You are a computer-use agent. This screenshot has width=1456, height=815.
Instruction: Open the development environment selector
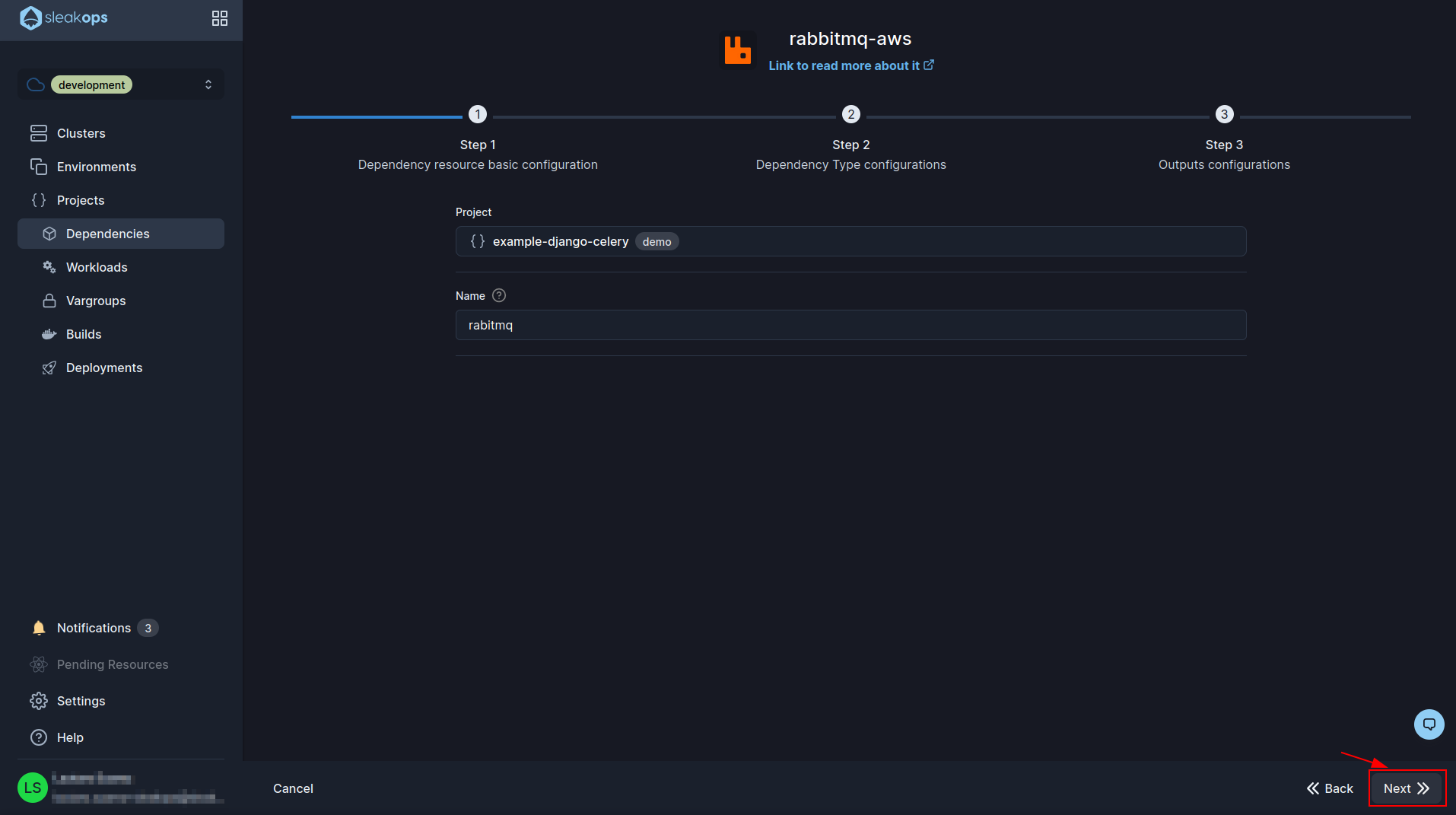(121, 84)
